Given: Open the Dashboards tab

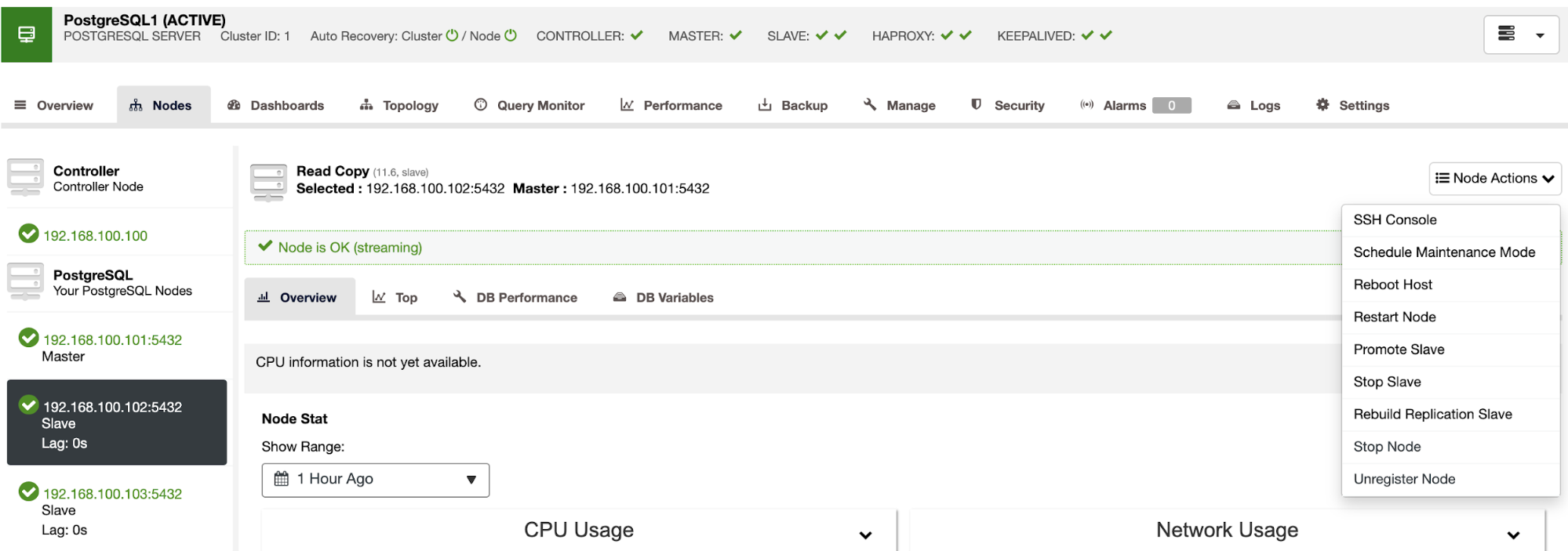Looking at the screenshot, I should coord(275,105).
